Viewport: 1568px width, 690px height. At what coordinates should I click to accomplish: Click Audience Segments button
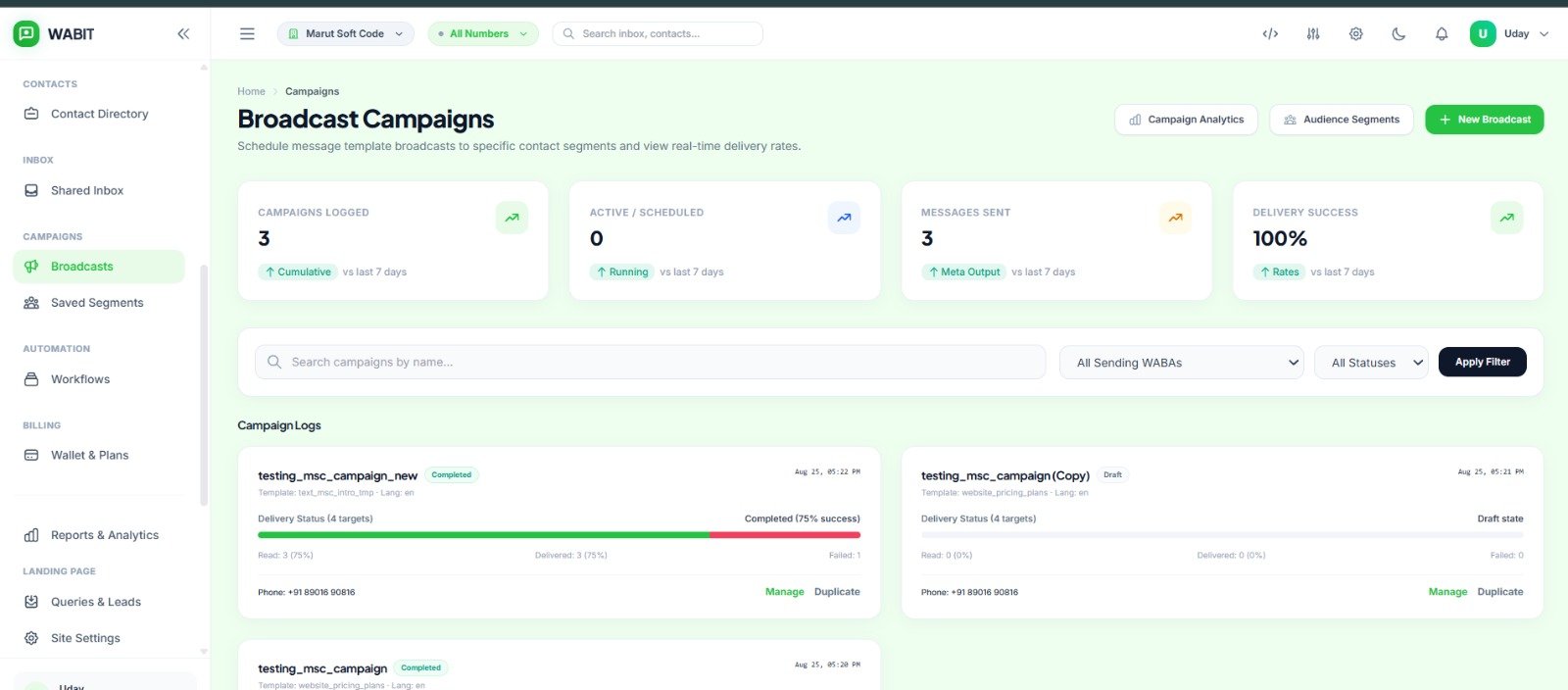tap(1342, 120)
